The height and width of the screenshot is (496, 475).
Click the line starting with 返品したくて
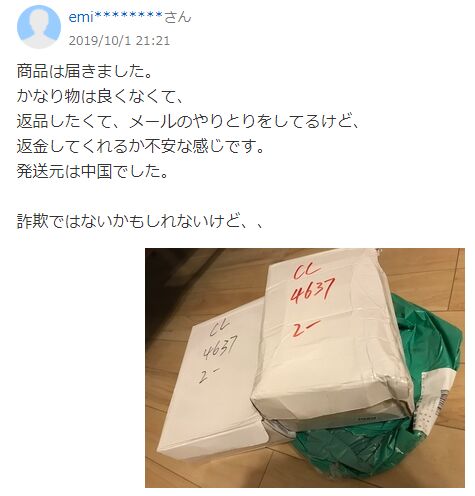point(188,121)
